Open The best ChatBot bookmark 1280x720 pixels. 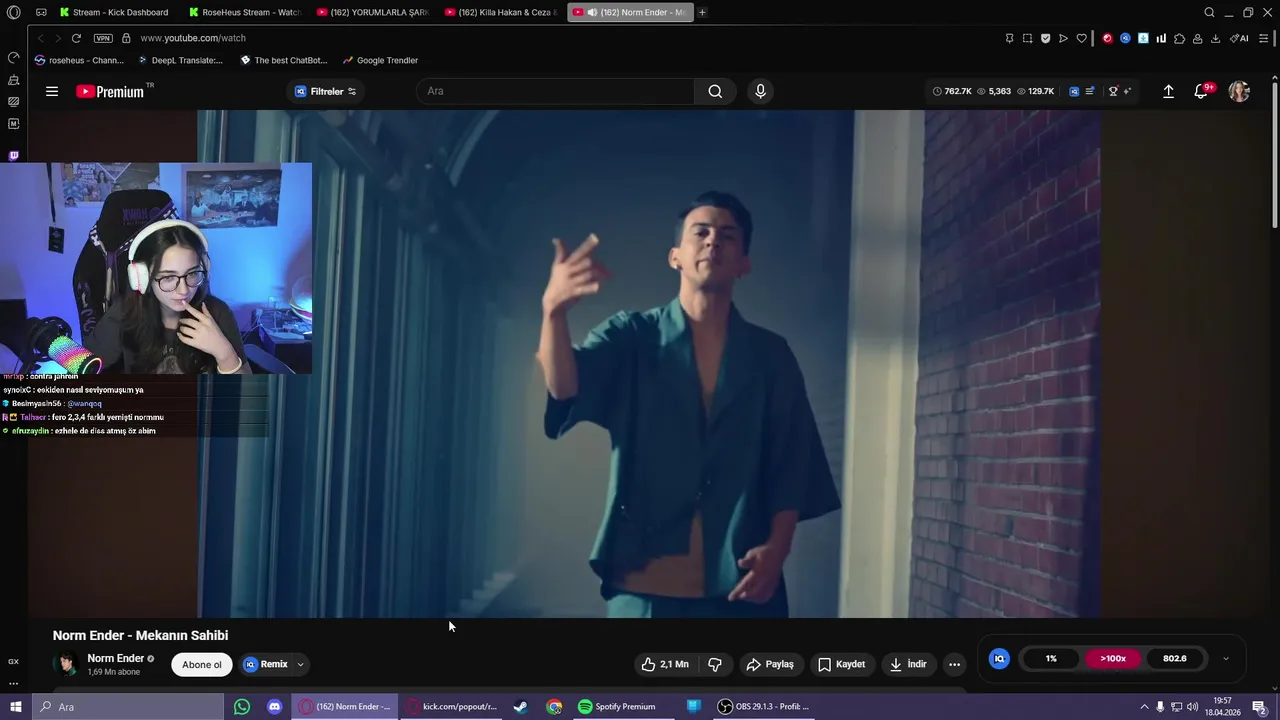click(x=284, y=60)
